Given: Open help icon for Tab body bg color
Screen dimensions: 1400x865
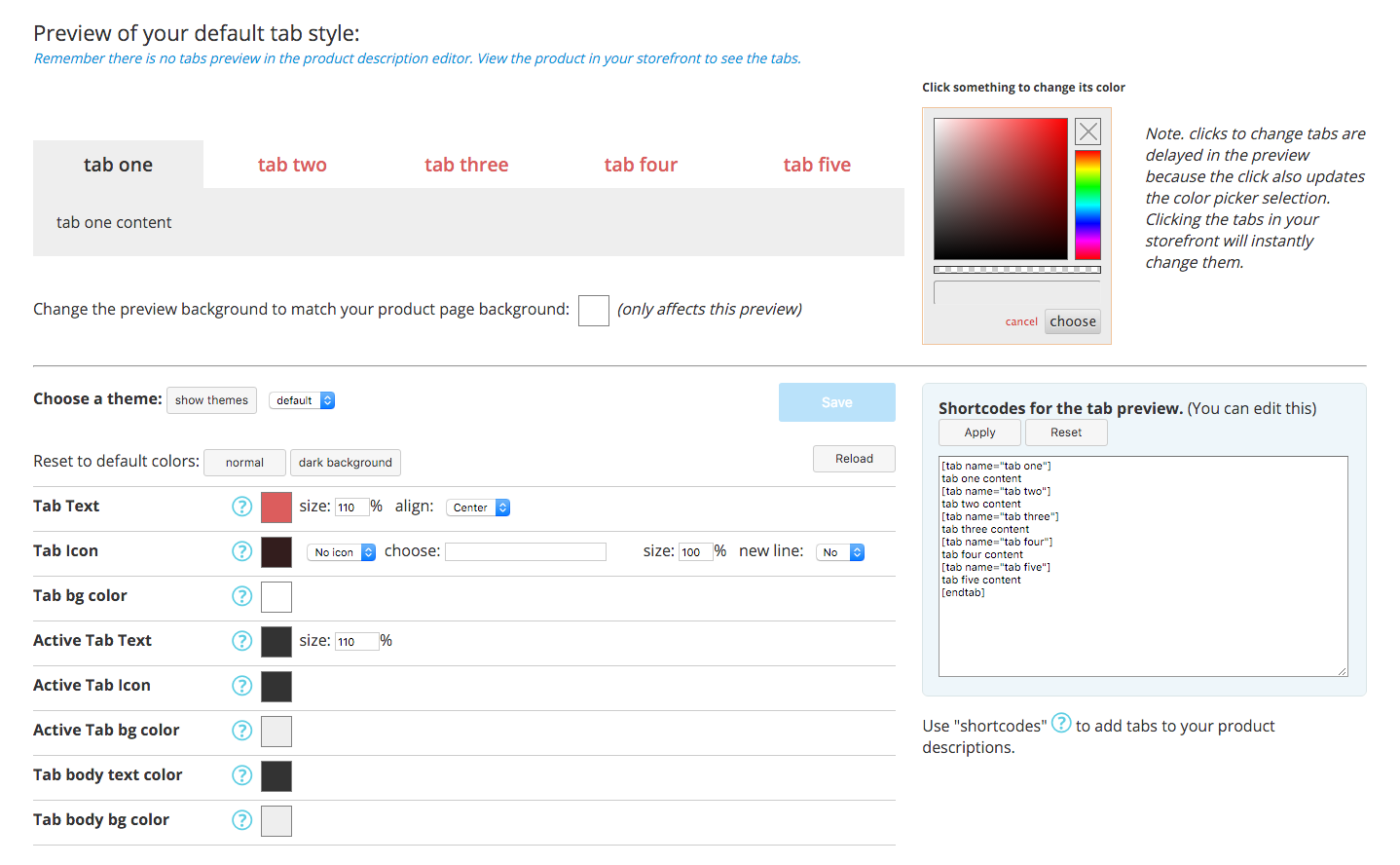Looking at the screenshot, I should [242, 820].
